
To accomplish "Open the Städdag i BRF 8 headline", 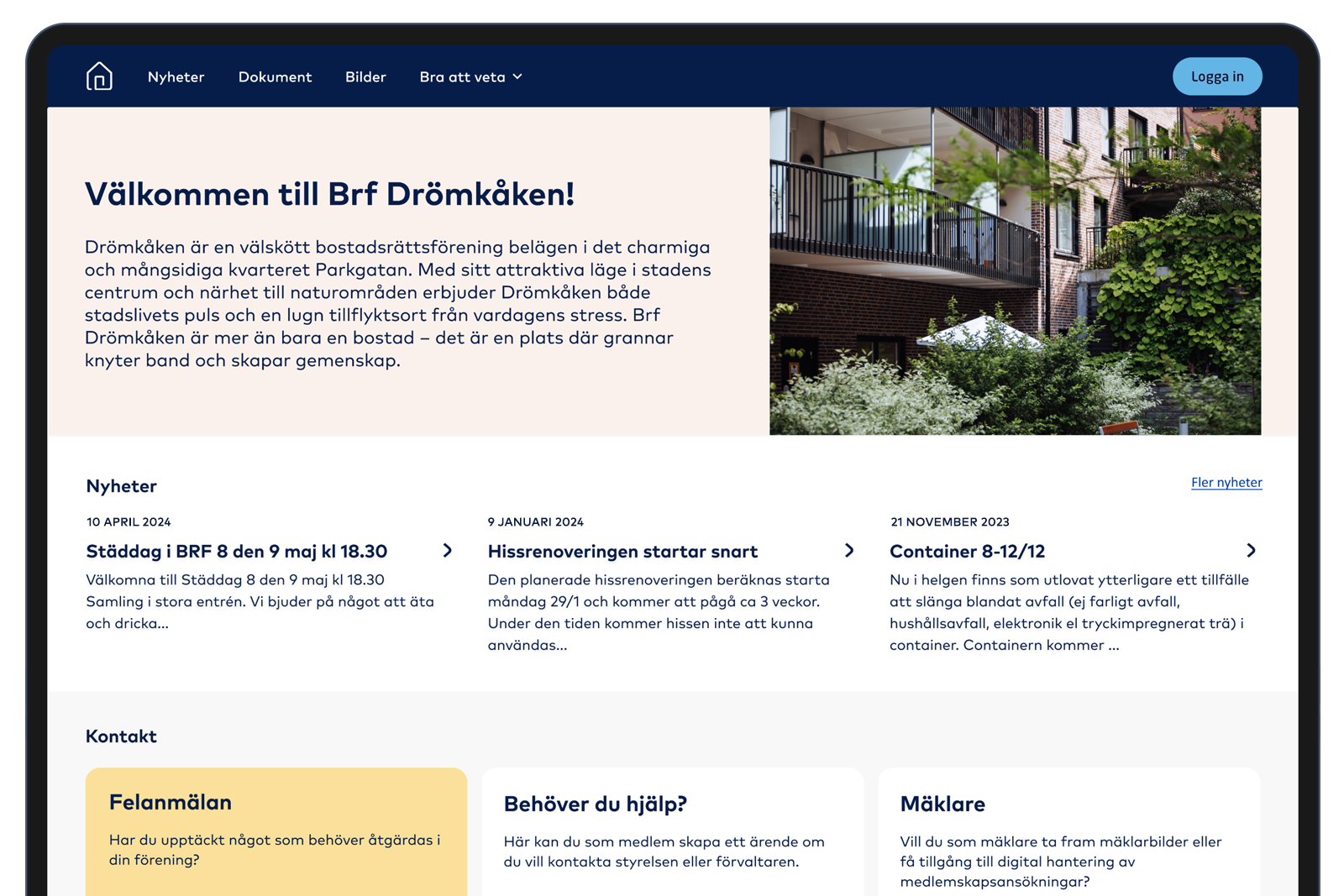I will pyautogui.click(x=236, y=552).
